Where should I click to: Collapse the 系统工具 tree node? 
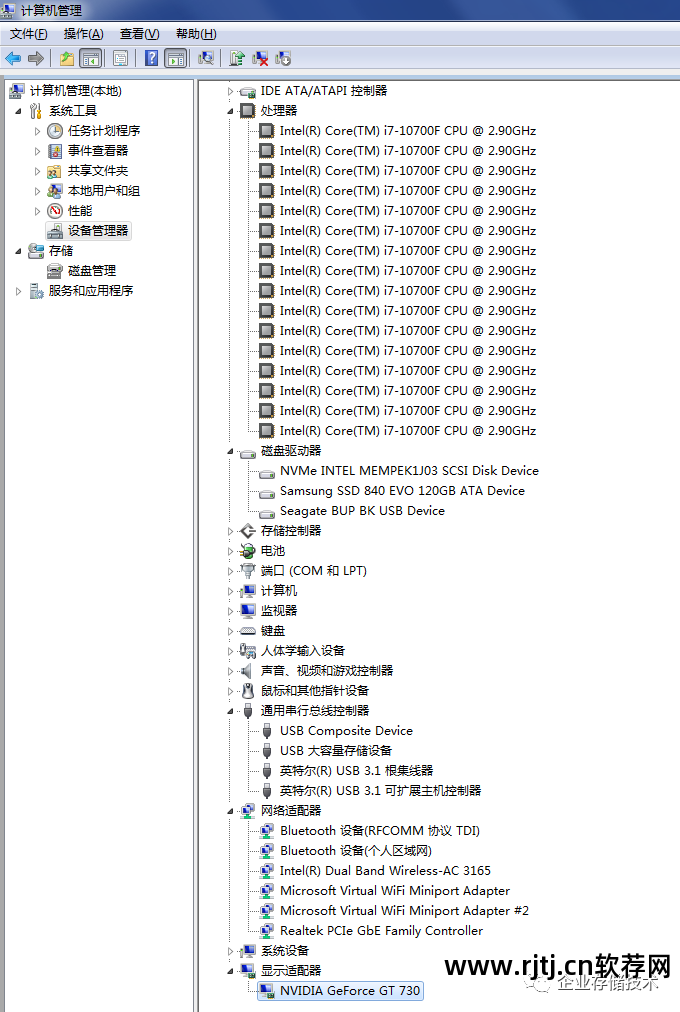[x=18, y=111]
